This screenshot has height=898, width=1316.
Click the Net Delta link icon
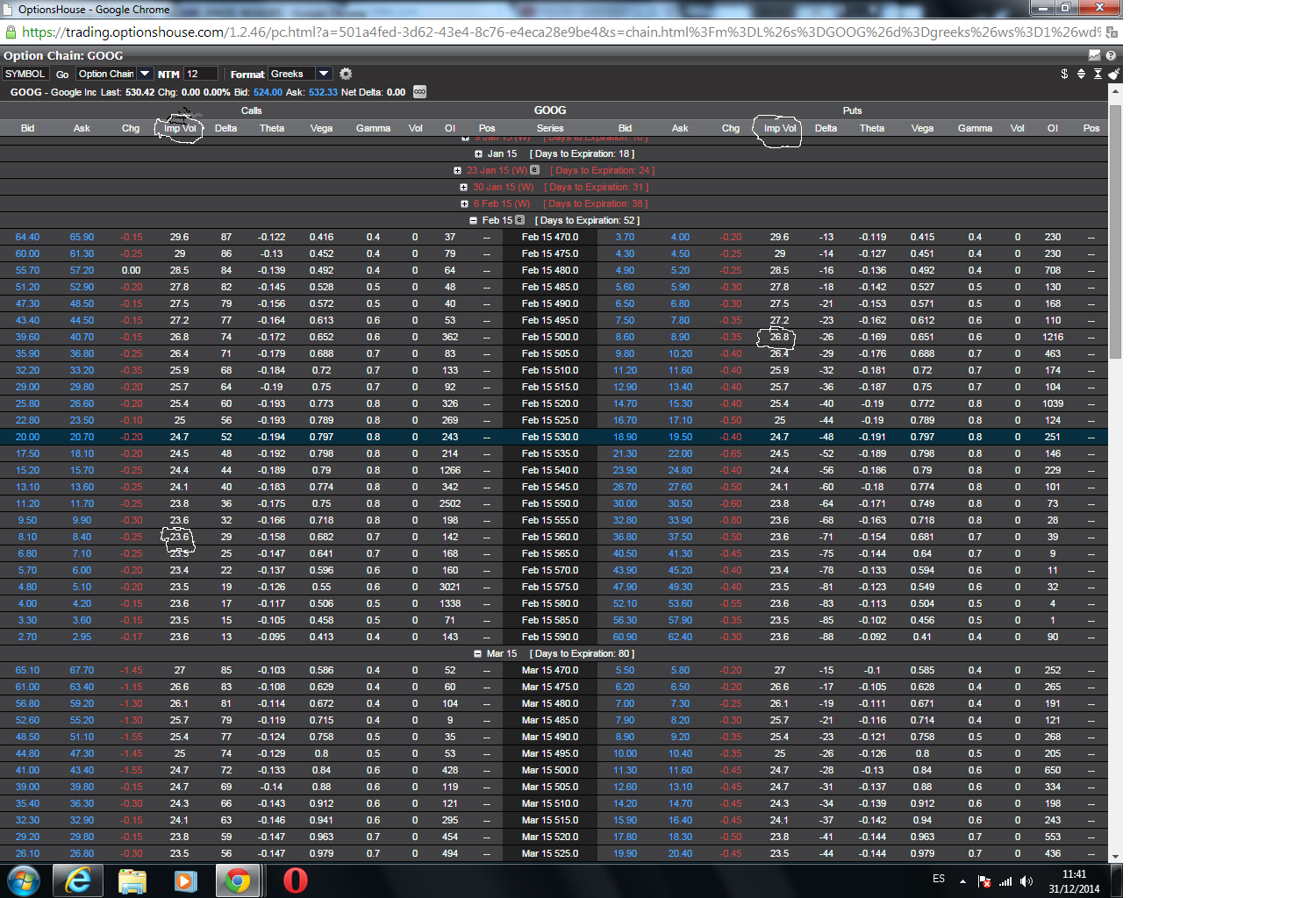419,92
